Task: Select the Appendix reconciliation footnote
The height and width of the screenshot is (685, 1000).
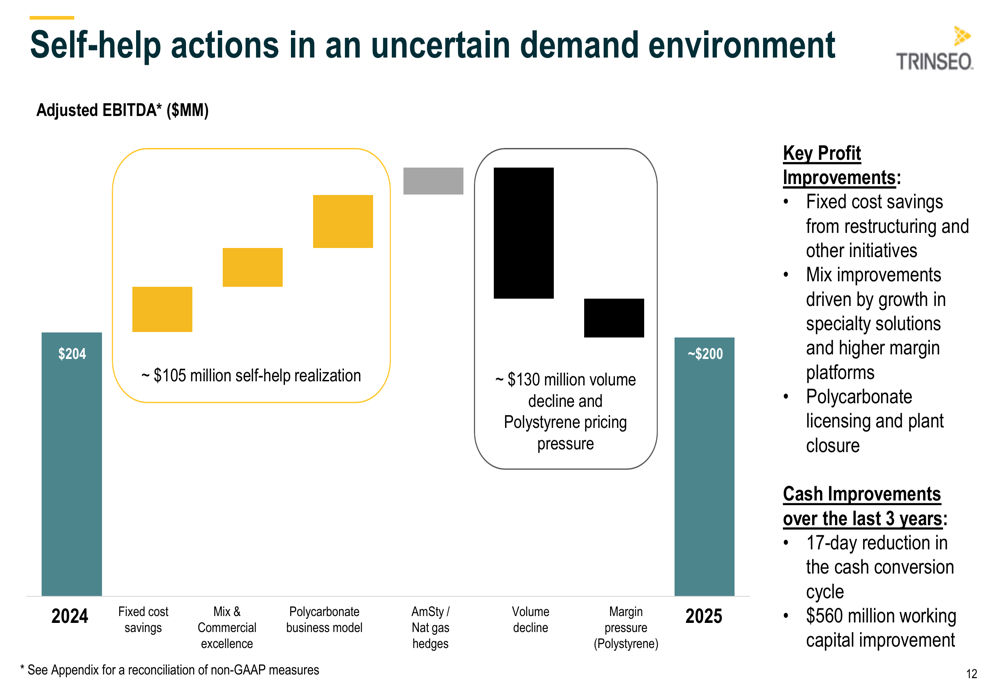Action: pyautogui.click(x=170, y=670)
